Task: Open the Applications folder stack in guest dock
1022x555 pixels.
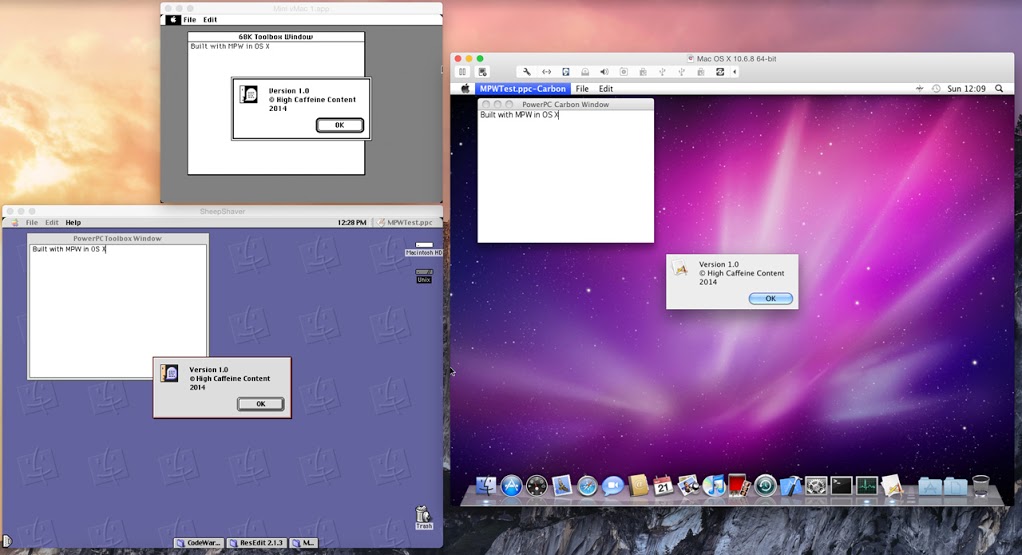Action: [x=930, y=486]
